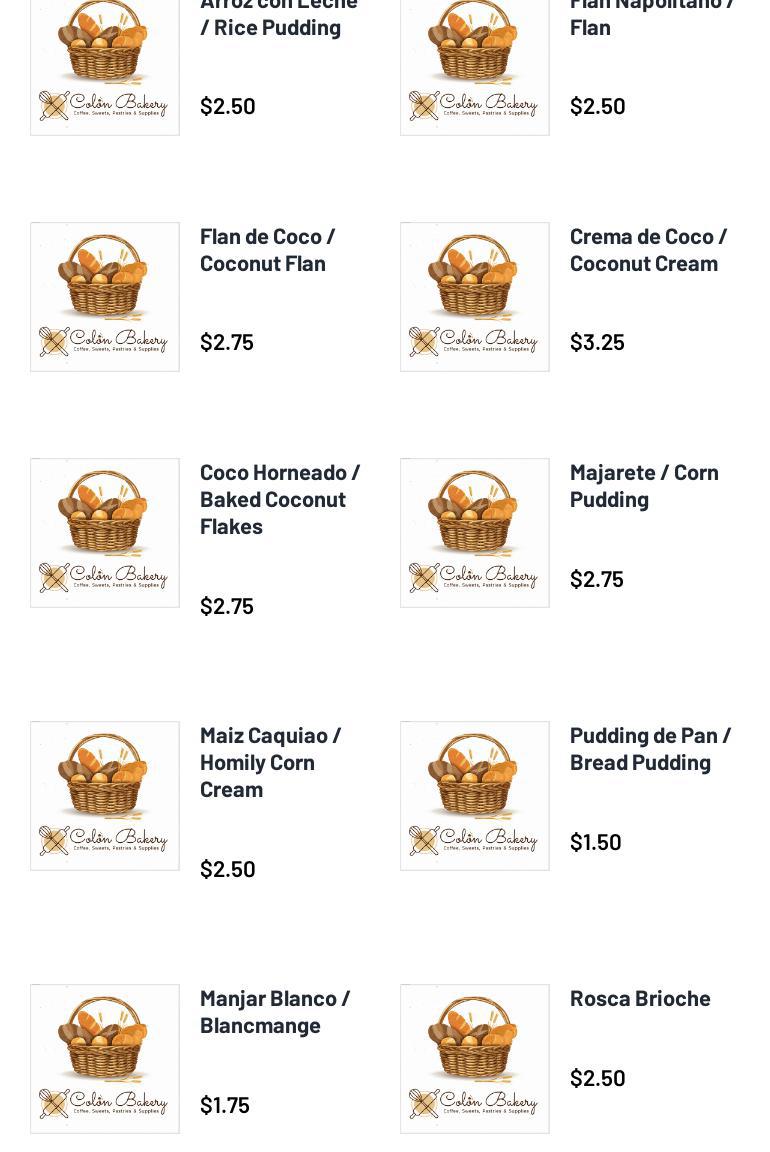Click the Arroz con Leche thumbnail
Viewport: 770px width, 1152px height.
(105, 65)
